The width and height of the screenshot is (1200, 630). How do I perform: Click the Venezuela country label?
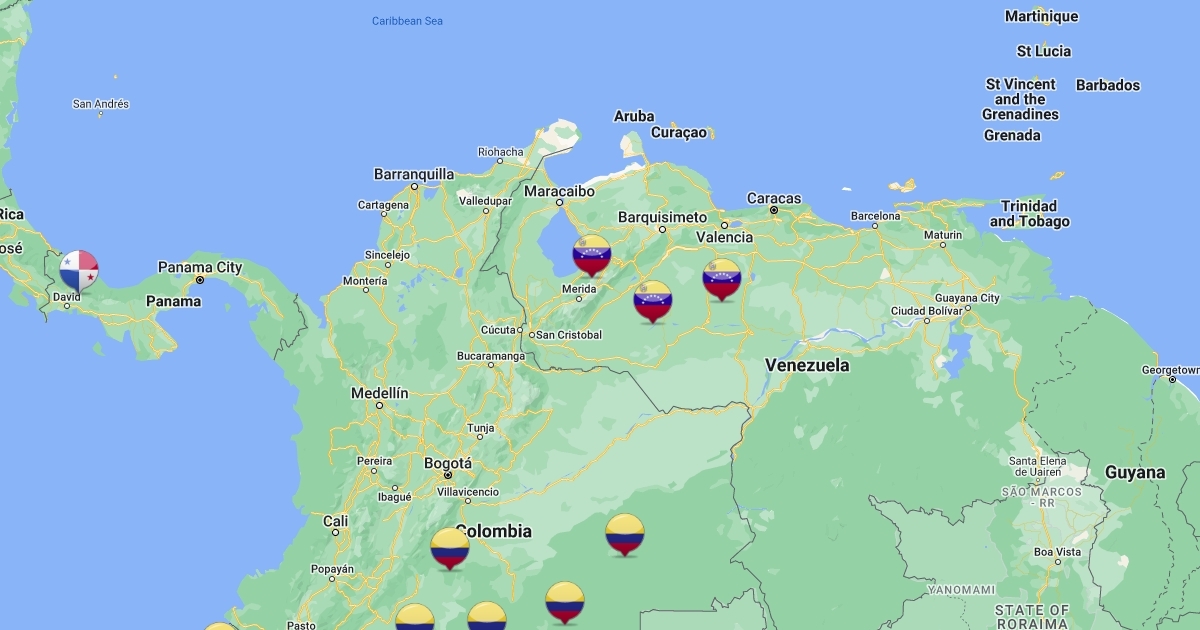pos(807,365)
